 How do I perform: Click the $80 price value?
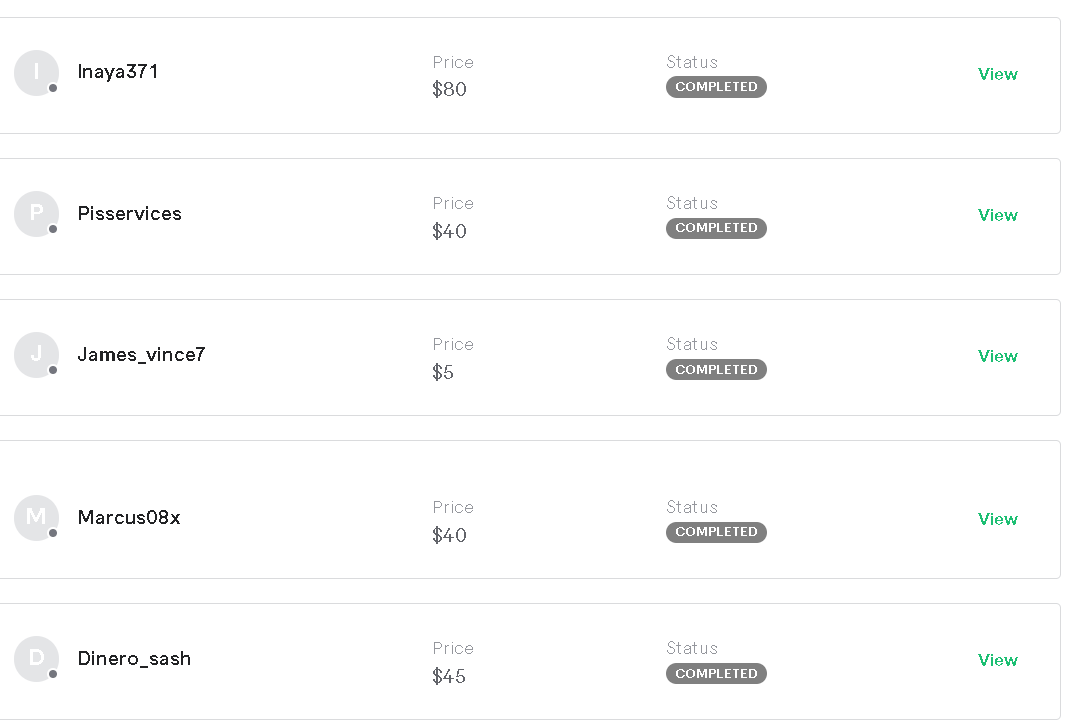[x=449, y=90]
